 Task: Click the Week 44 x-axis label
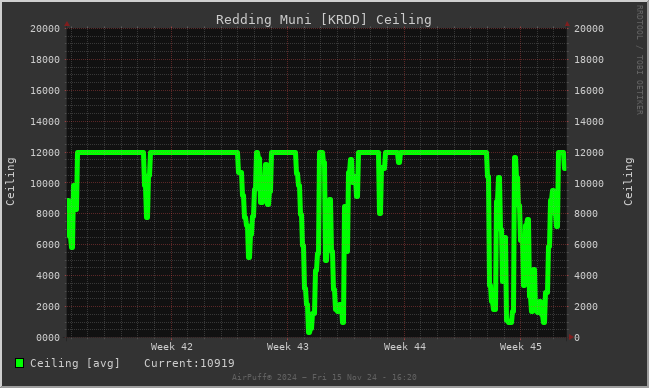click(404, 347)
